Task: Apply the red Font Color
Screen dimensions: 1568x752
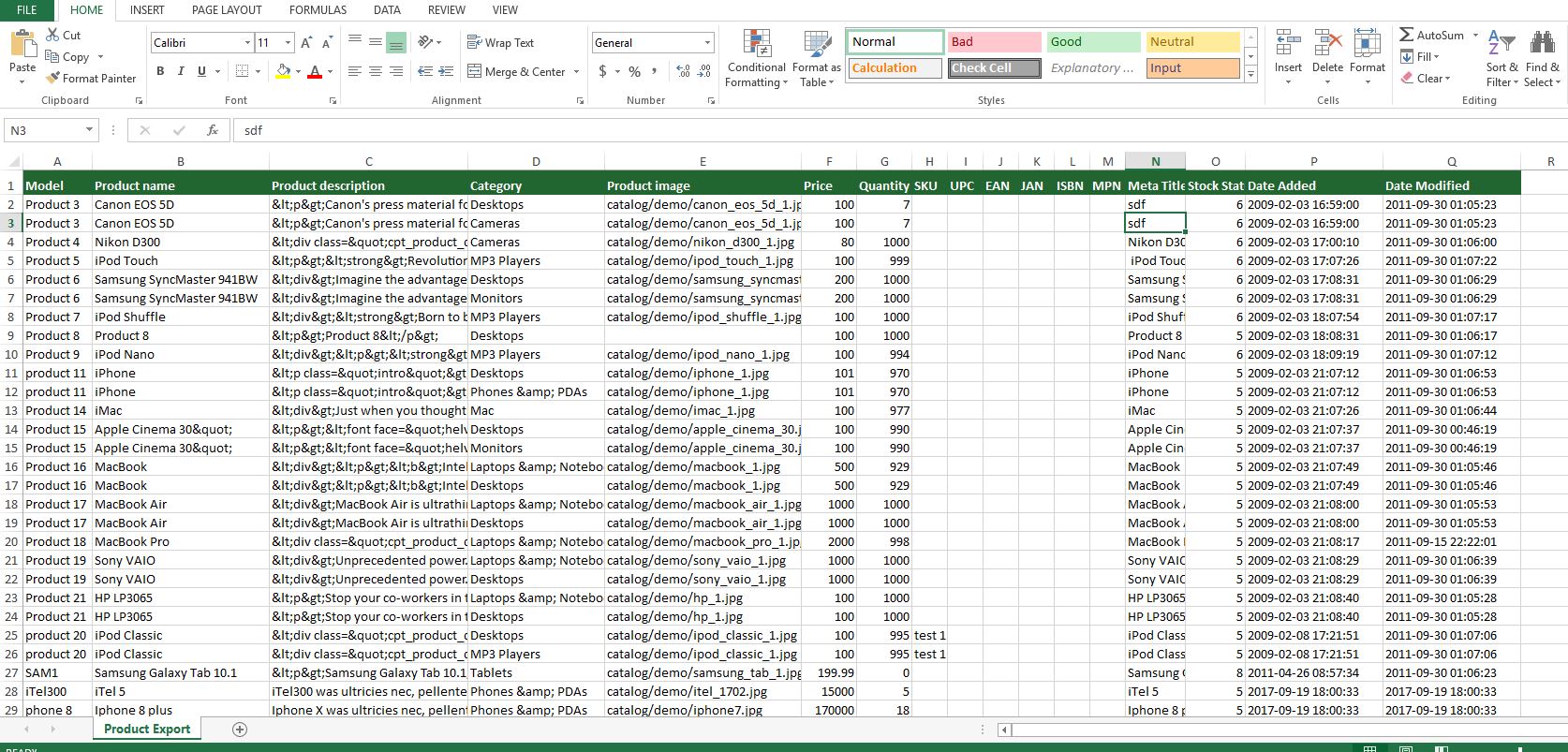Action: coord(315,71)
